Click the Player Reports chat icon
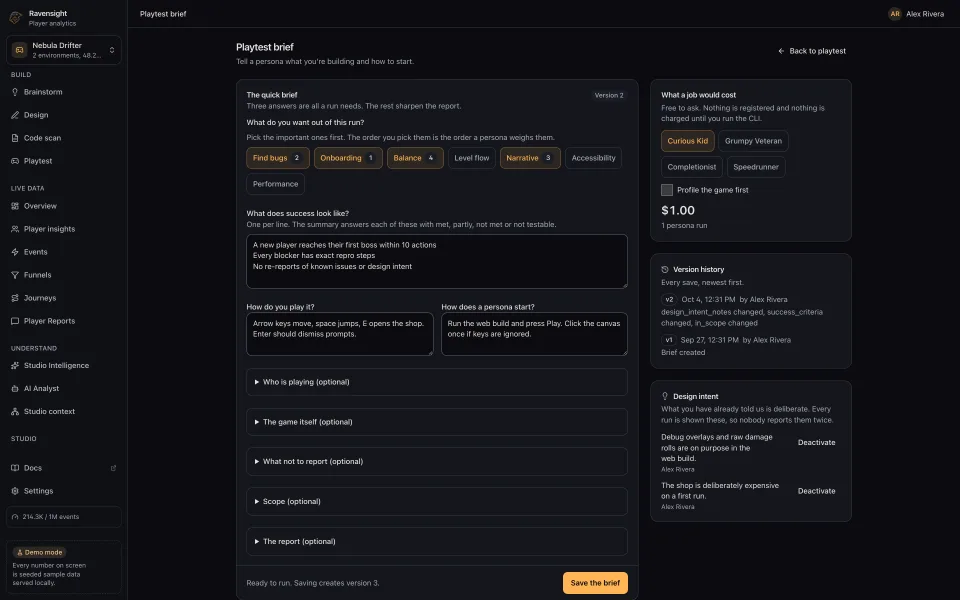Viewport: 960px width, 600px height. pyautogui.click(x=15, y=321)
